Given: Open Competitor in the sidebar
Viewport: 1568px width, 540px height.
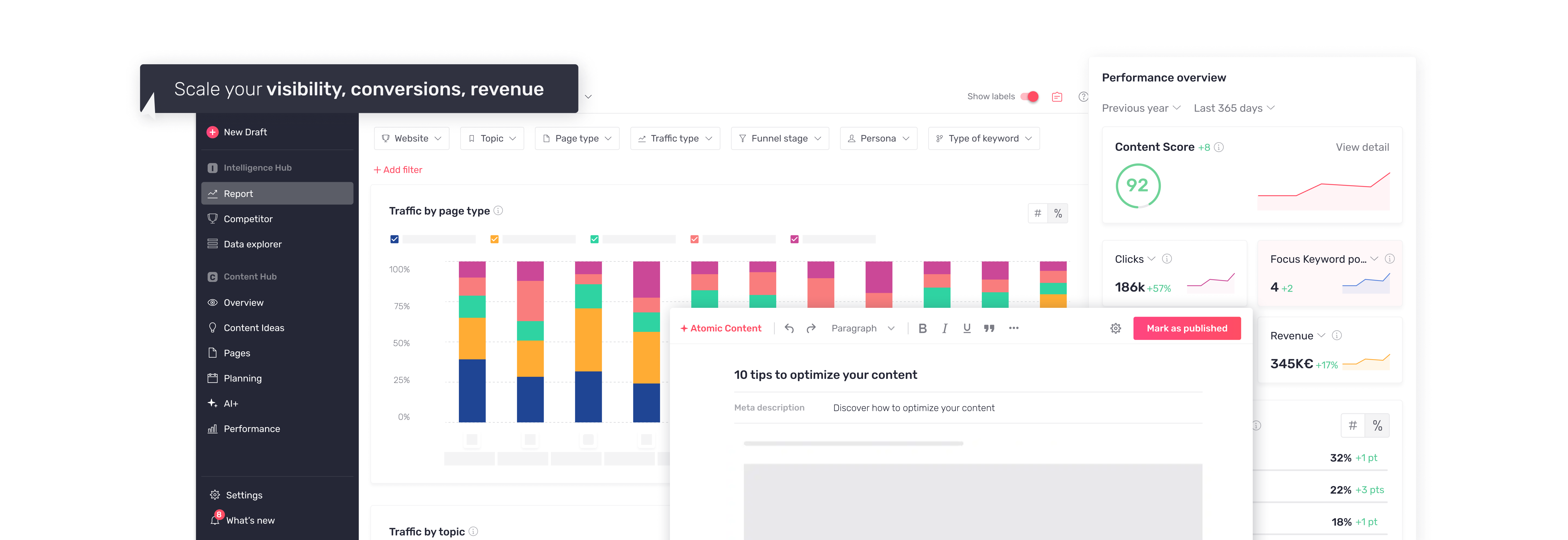Looking at the screenshot, I should [248, 219].
